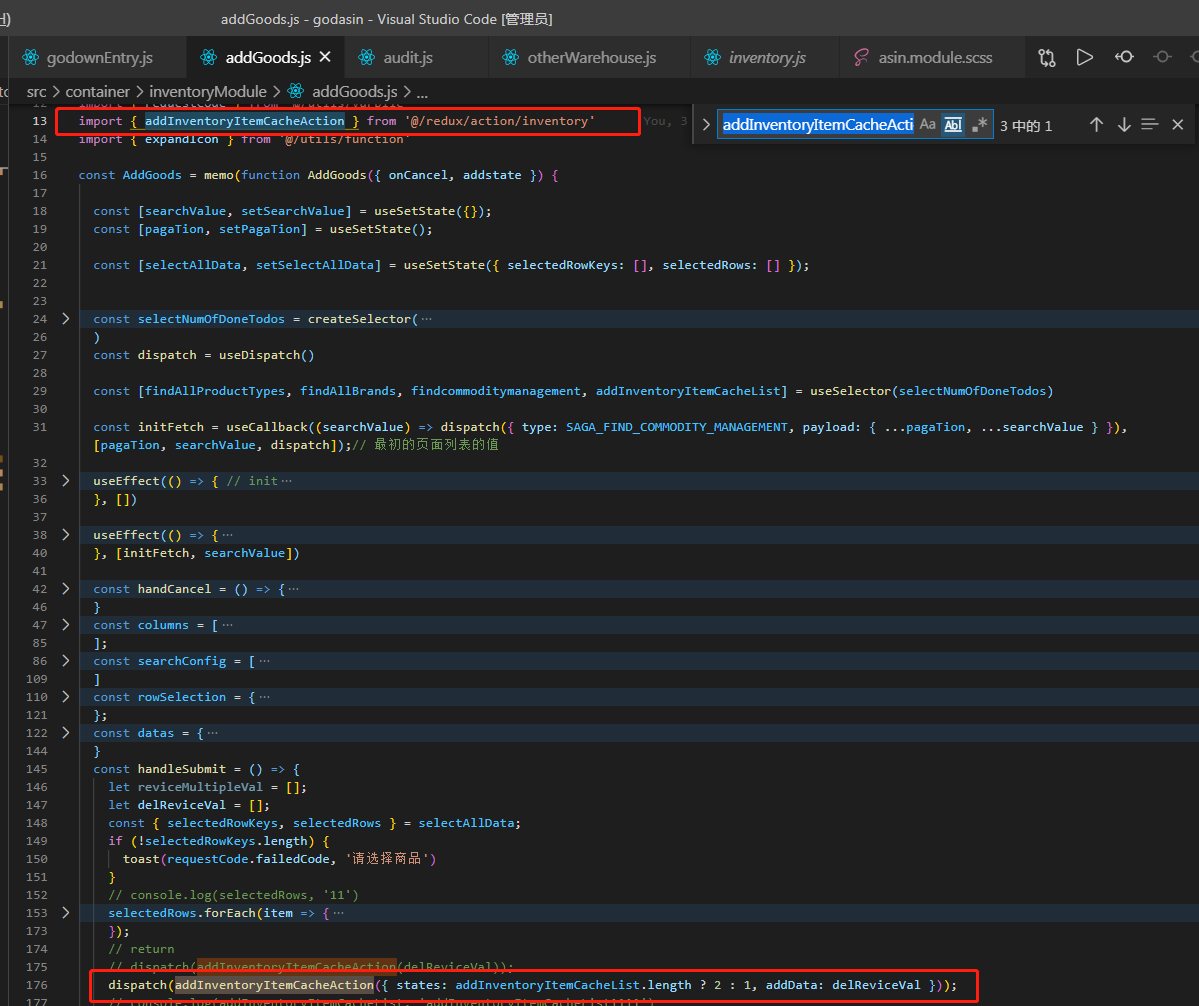Open source control compare changes icon
1199x1006 pixels.
click(1047, 57)
